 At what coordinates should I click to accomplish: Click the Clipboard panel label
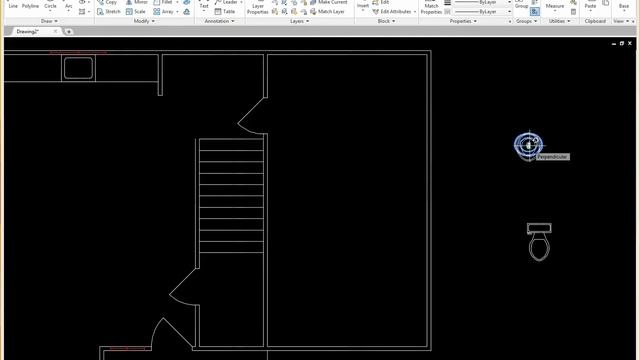[x=595, y=21]
